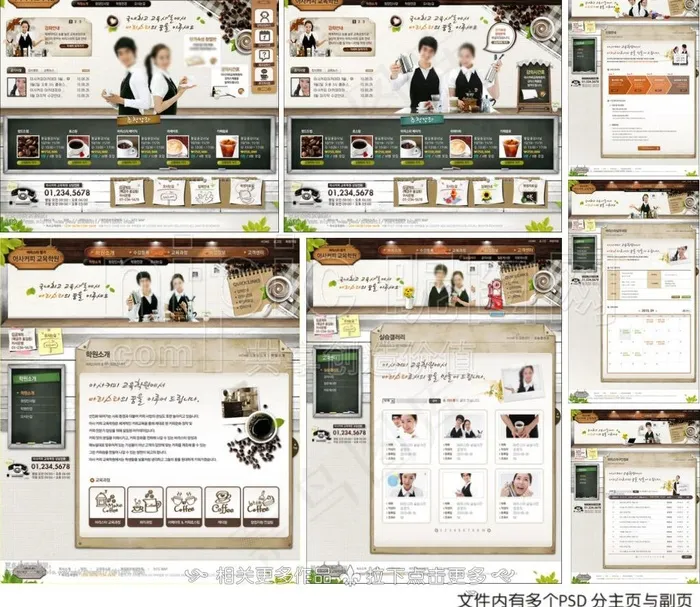Viewport: 700px width, 607px height.
Task: Click the 아사커피 교육학원 logo sign on 학원소개 page
Action: [35, 256]
